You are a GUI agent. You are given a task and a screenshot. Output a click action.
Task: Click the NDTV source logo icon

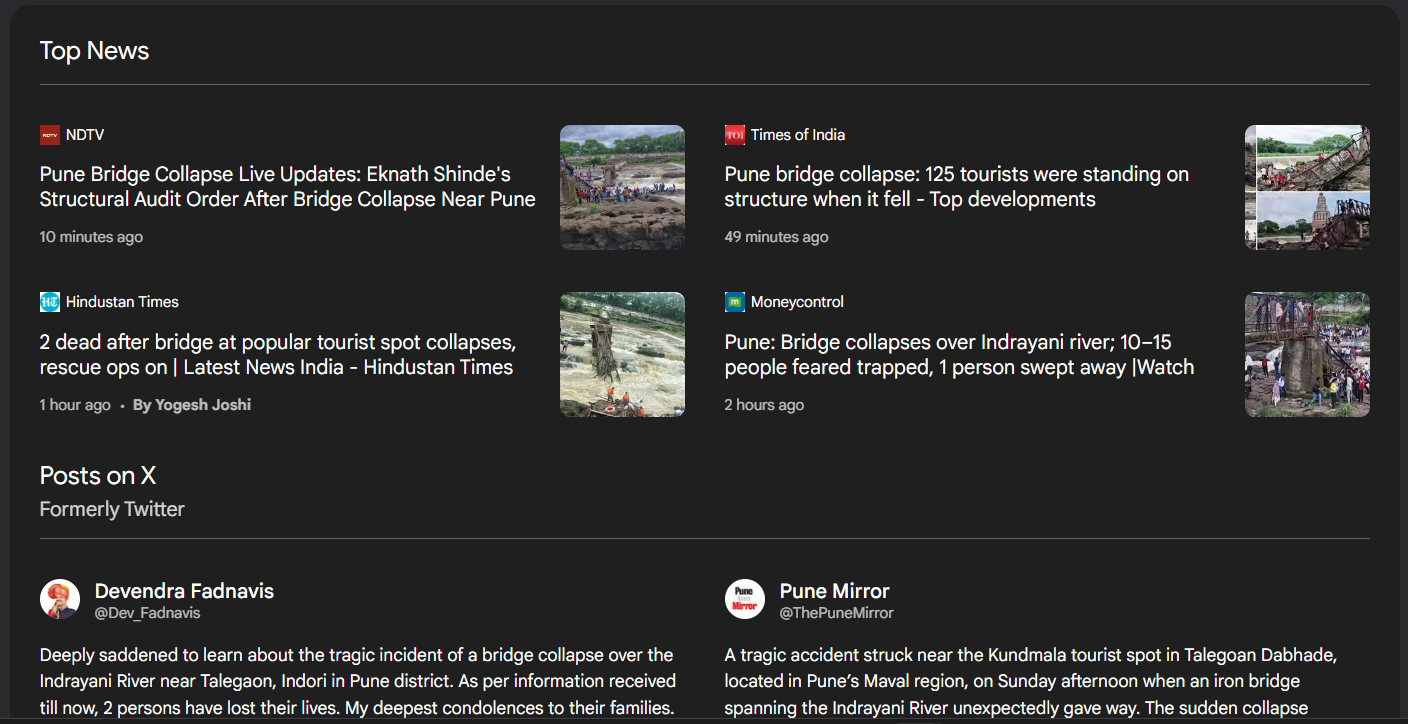[x=50, y=135]
